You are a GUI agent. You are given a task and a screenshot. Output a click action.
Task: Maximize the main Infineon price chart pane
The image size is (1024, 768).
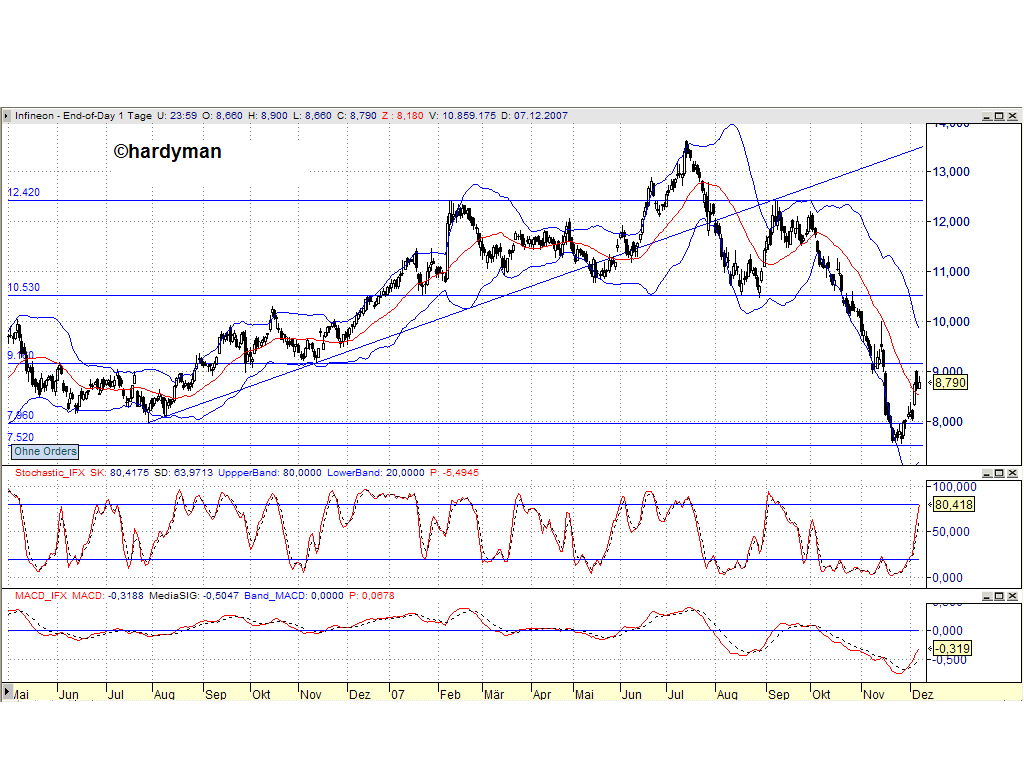tap(999, 116)
